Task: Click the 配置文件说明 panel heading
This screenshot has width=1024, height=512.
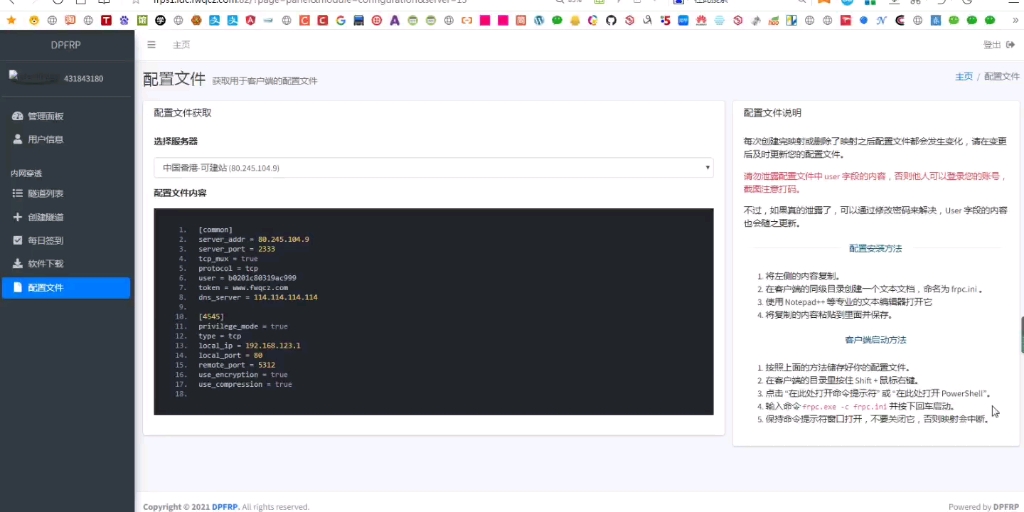Action: pos(772,113)
